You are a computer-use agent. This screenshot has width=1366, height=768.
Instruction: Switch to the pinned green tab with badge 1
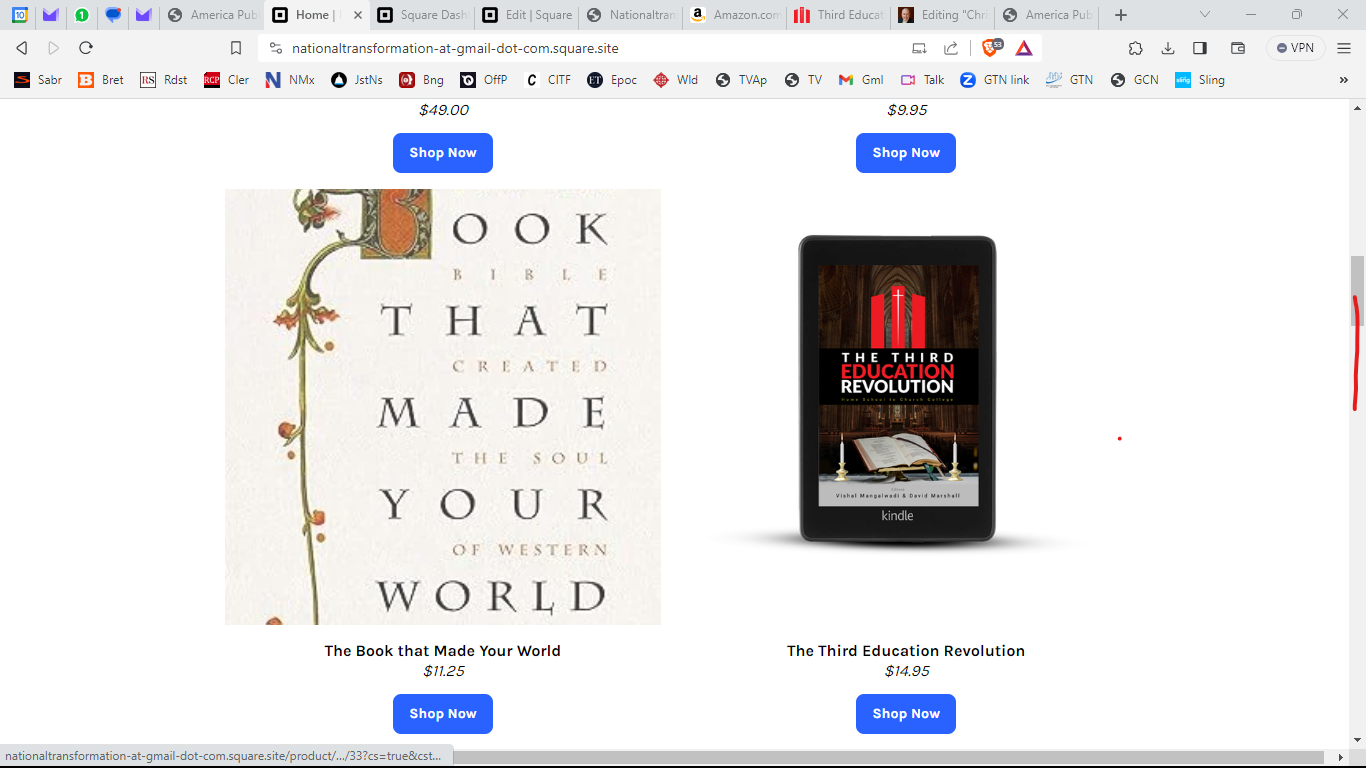(x=82, y=15)
